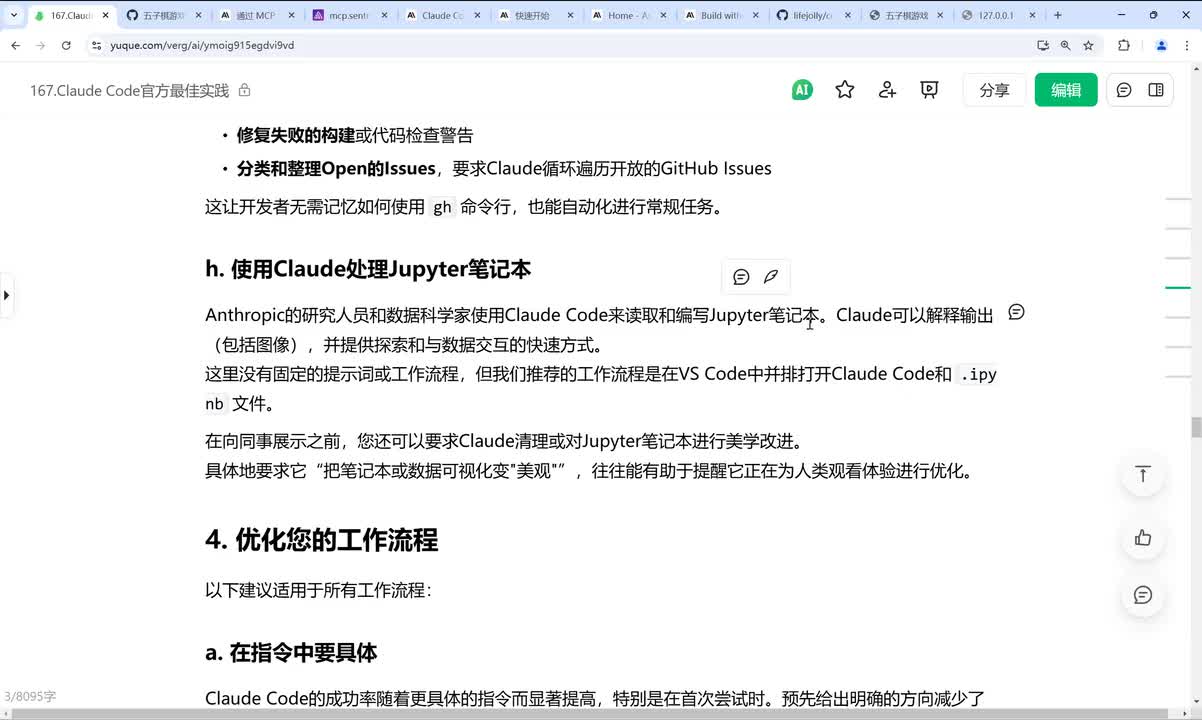This screenshot has height=720, width=1202.
Task: Like the document with thumbs-up button
Action: [x=1143, y=538]
